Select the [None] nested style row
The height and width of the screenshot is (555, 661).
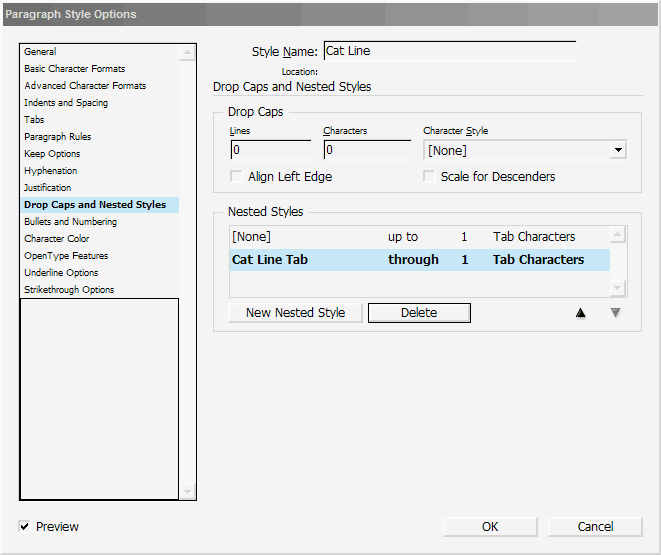click(x=420, y=237)
